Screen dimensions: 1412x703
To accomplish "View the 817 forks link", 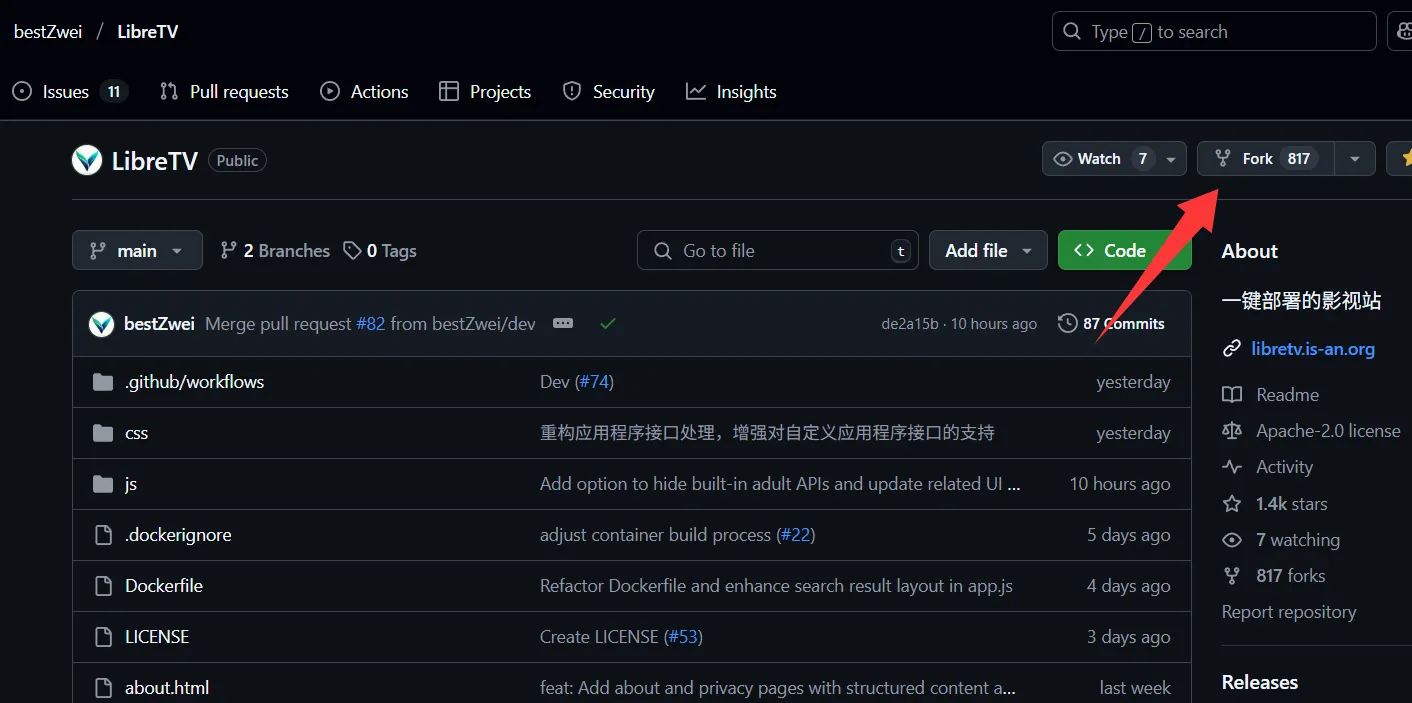I will click(1290, 576).
